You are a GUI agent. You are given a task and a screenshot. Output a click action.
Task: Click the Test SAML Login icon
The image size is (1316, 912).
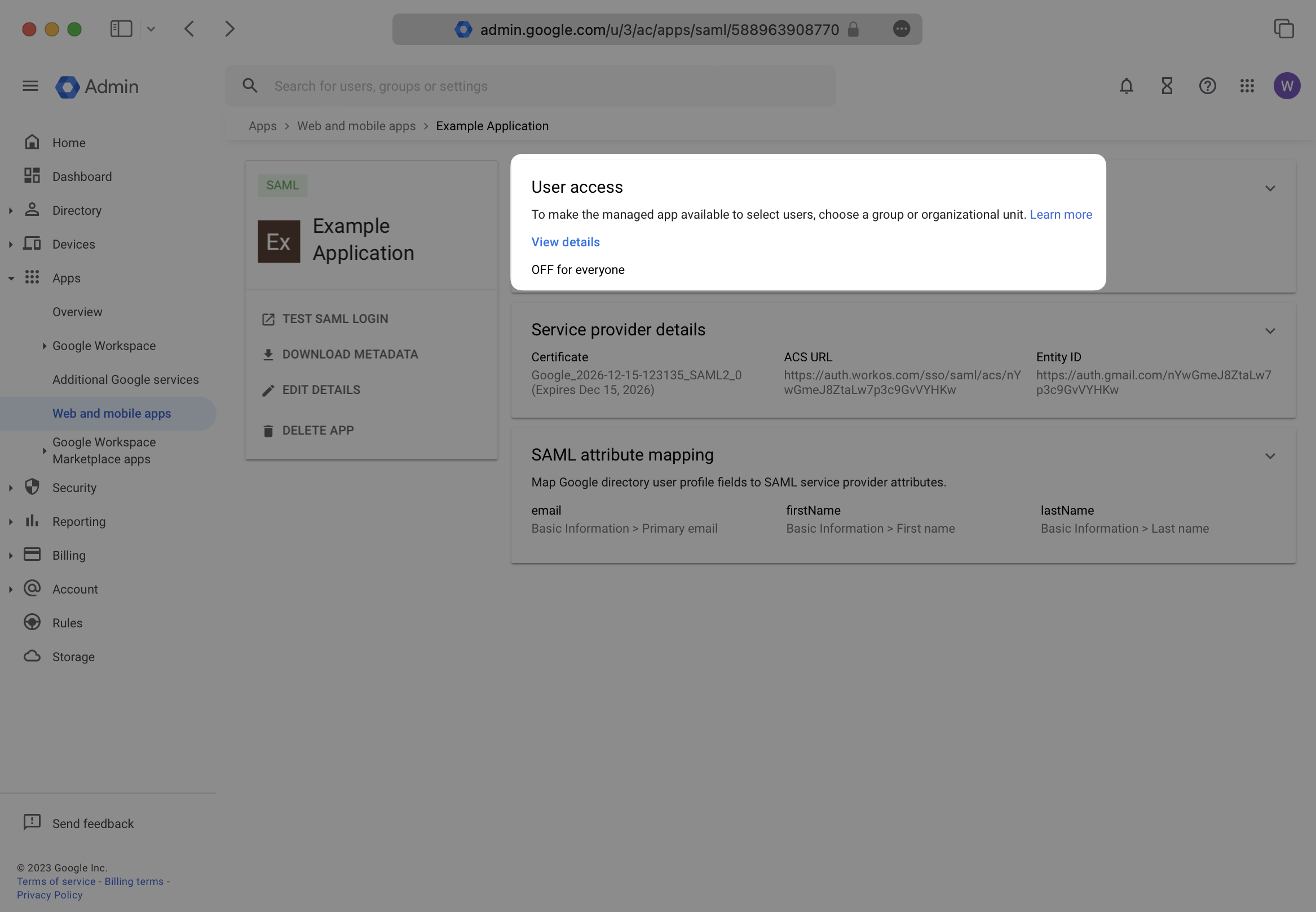267,318
